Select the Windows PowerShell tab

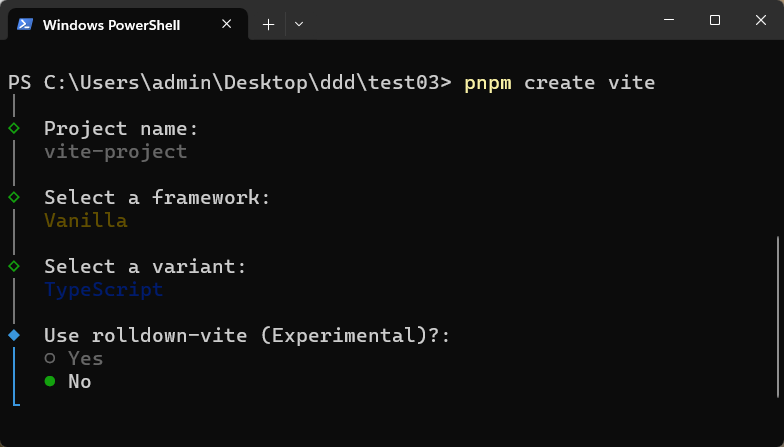128,24
